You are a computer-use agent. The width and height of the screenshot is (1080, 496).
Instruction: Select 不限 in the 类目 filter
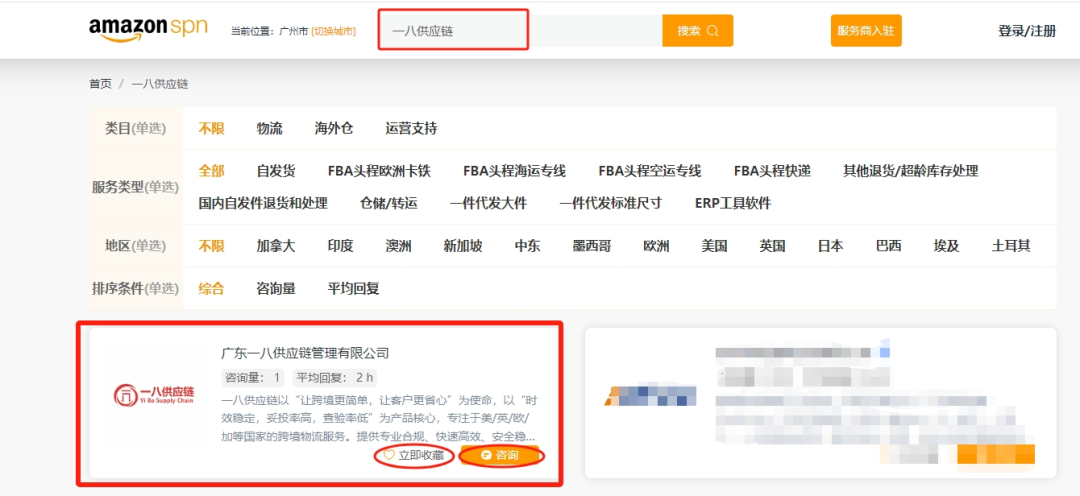211,128
